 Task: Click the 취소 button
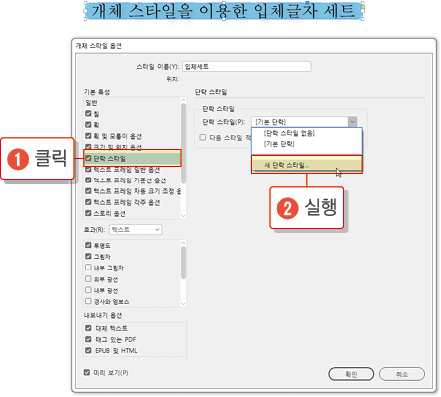point(402,374)
